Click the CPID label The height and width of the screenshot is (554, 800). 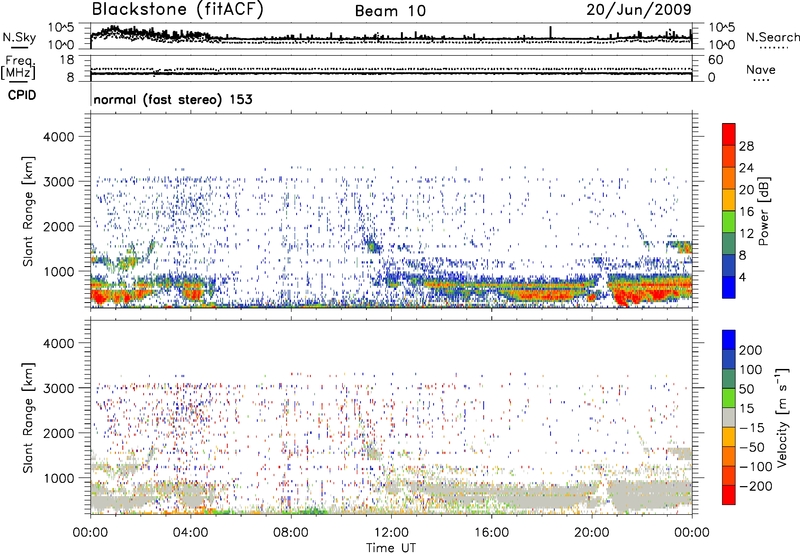[22, 95]
